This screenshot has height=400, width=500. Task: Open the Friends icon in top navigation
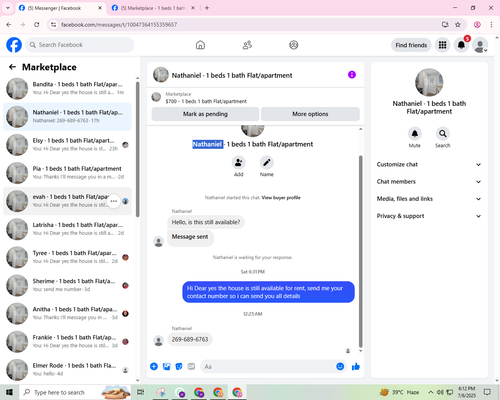(247, 45)
